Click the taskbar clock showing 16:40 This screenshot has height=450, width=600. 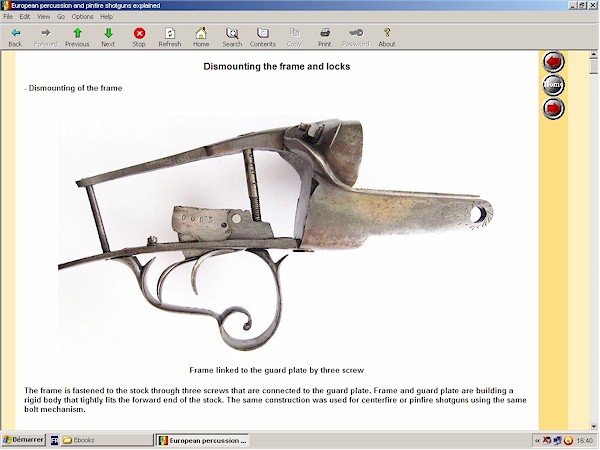tap(585, 441)
